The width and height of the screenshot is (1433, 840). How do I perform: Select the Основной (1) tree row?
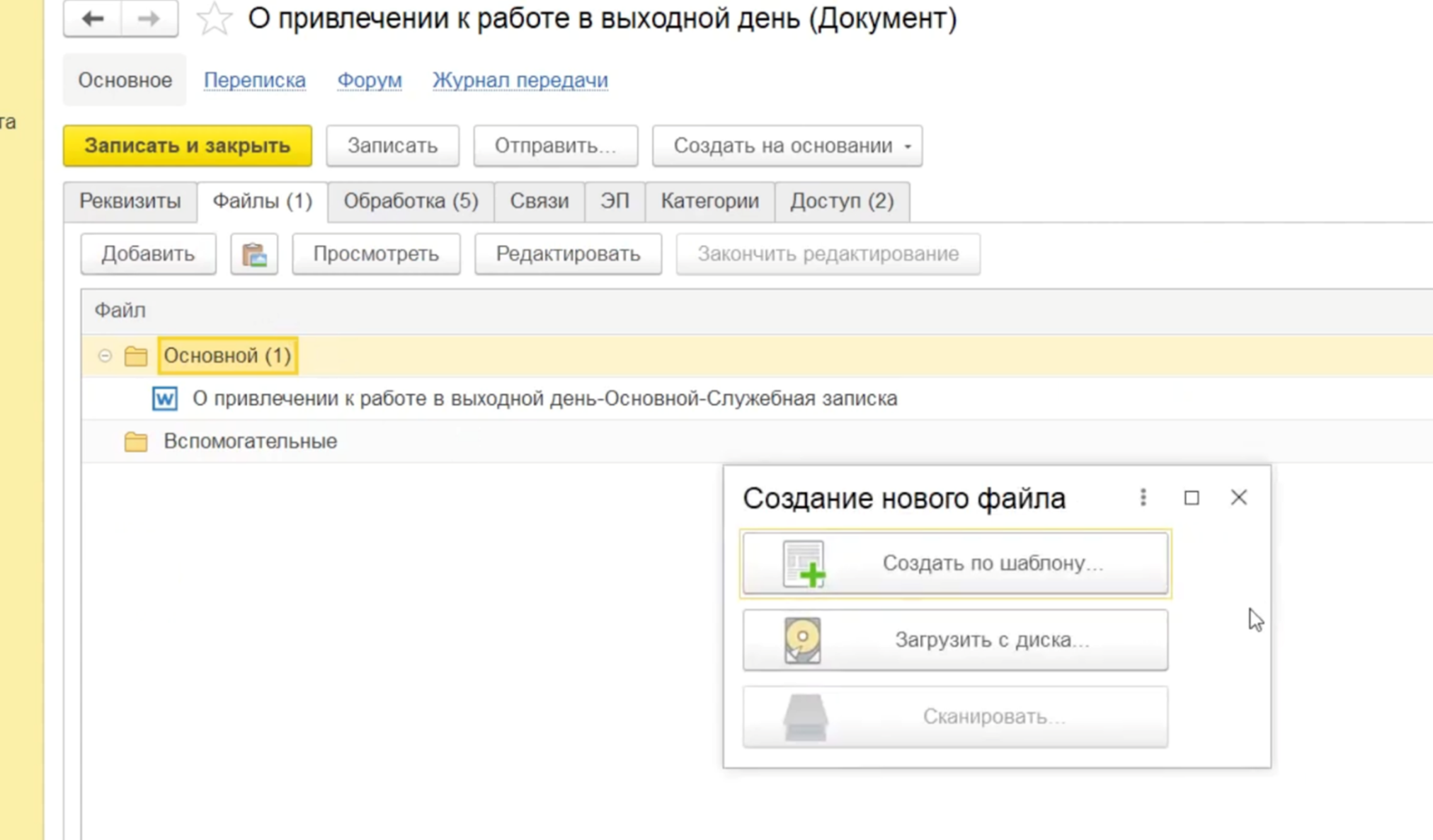tap(758, 356)
